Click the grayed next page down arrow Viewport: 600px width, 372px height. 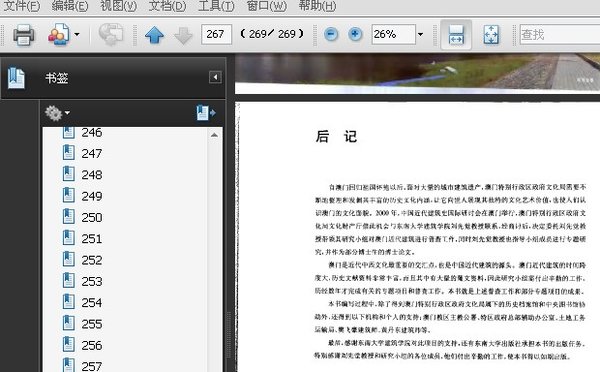click(x=183, y=35)
